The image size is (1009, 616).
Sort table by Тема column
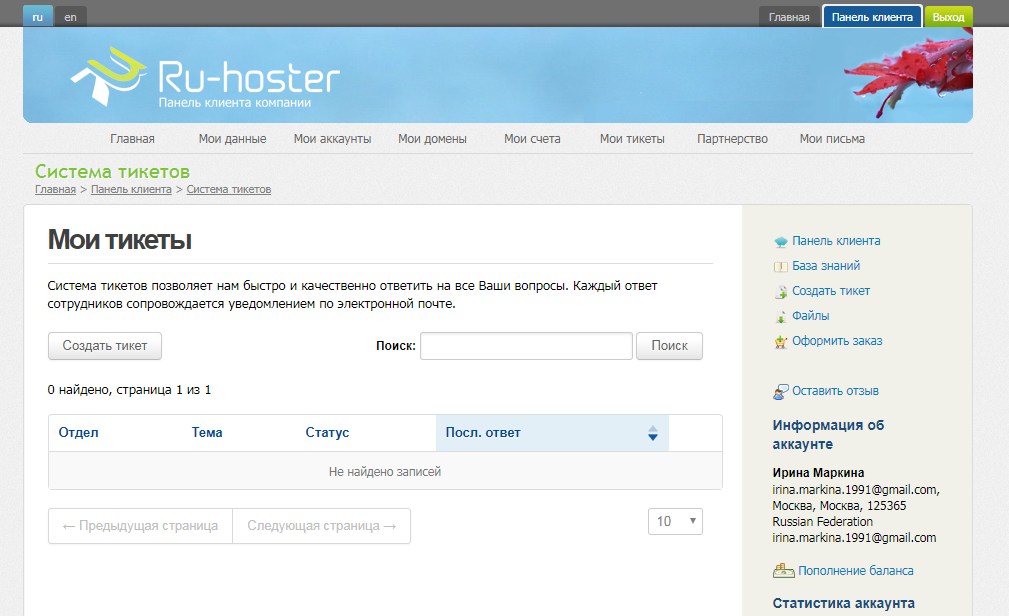(x=207, y=433)
